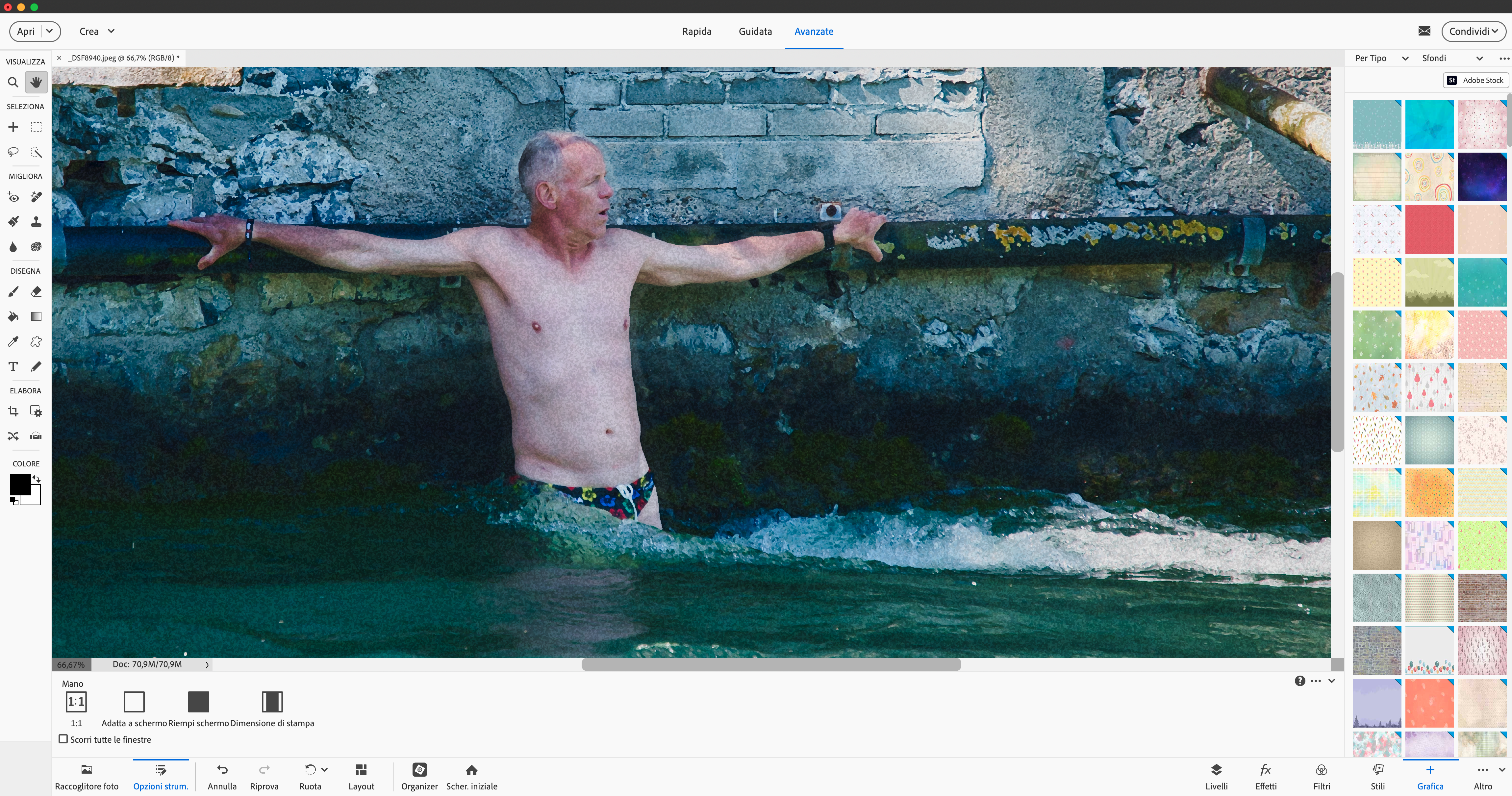Toggle Opzioni strum. panel

click(x=160, y=776)
